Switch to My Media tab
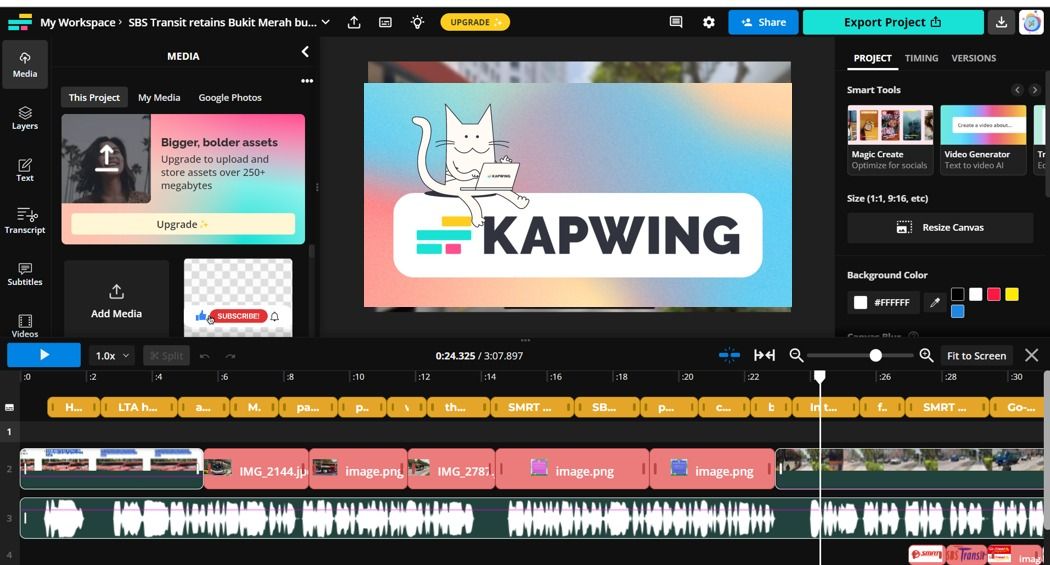The height and width of the screenshot is (565, 1050). tap(159, 98)
